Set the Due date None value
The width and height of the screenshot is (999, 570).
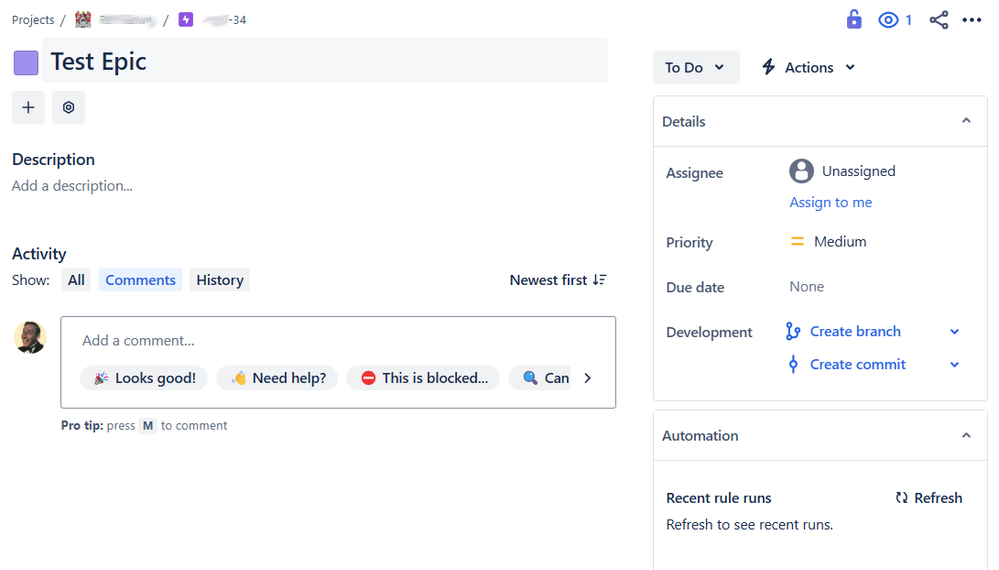(x=807, y=287)
